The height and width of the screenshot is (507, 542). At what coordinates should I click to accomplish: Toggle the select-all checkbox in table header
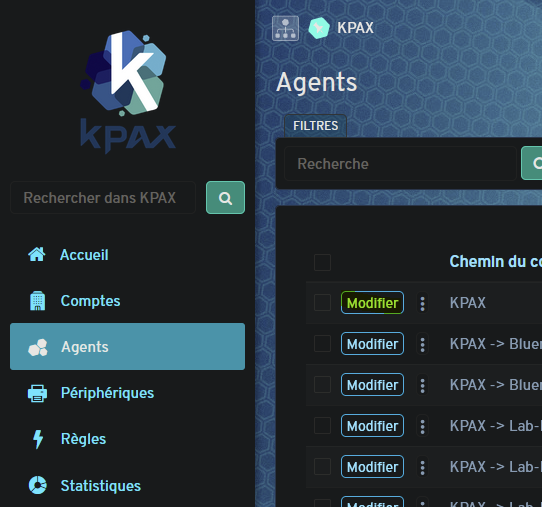[x=322, y=262]
